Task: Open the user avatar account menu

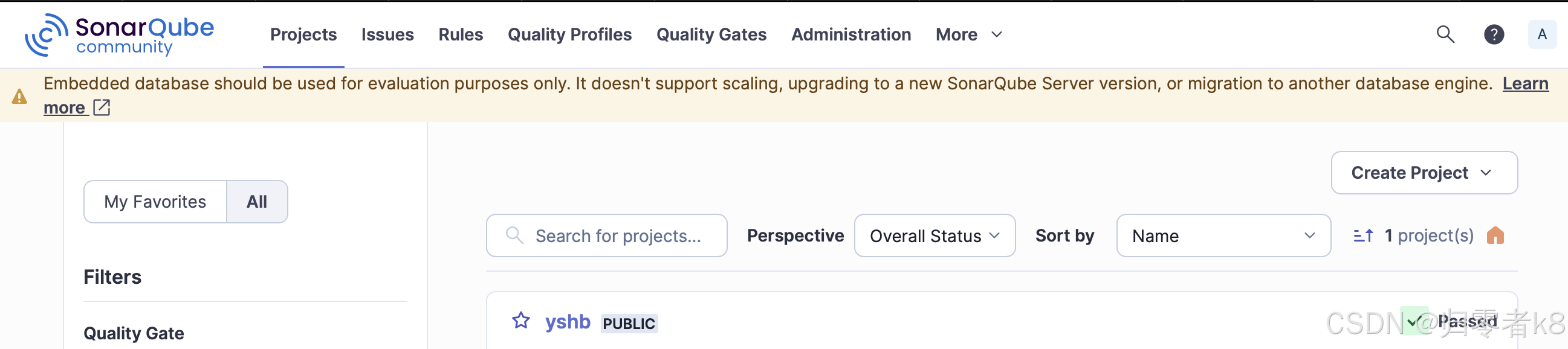Action: coord(1542,34)
